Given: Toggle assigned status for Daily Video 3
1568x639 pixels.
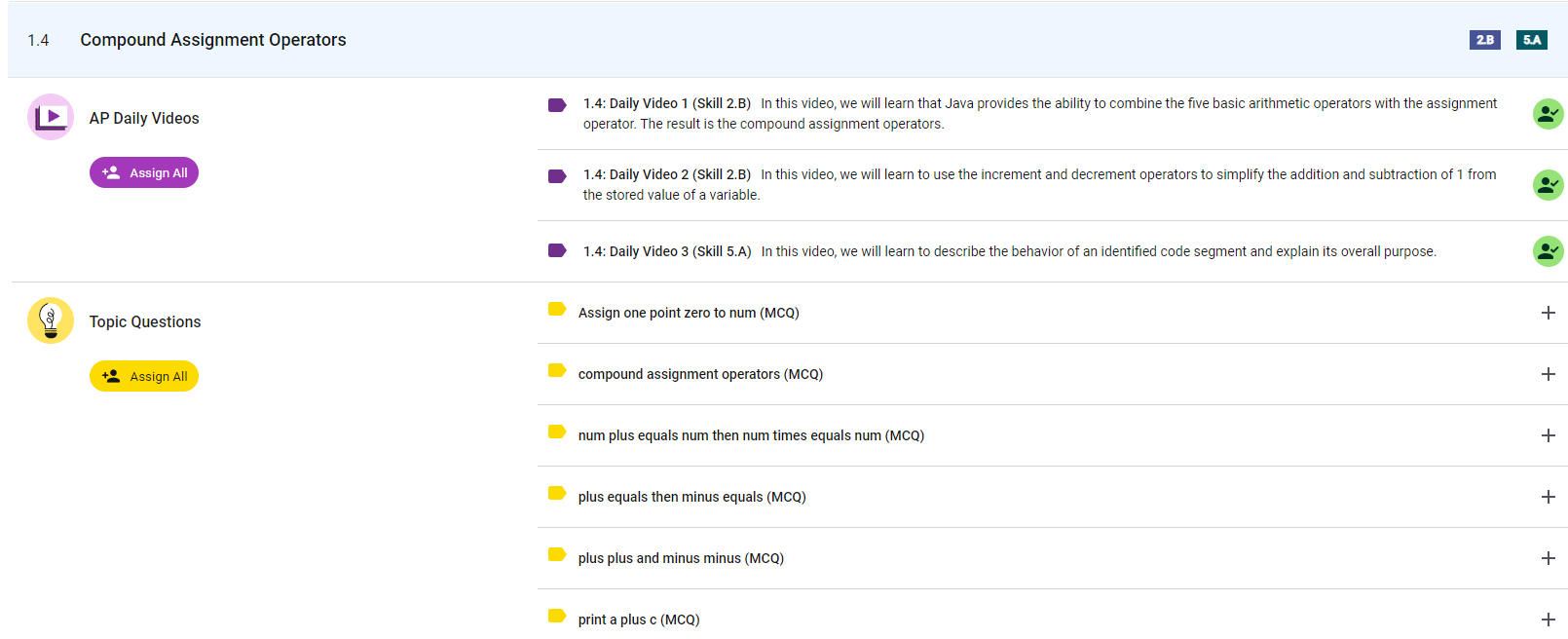Looking at the screenshot, I should tap(1548, 251).
